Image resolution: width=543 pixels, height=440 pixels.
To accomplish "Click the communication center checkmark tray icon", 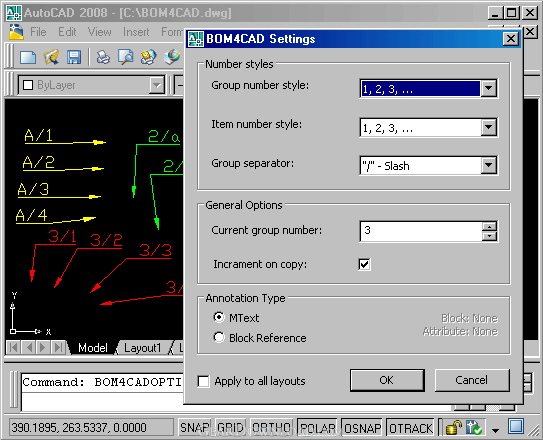I will [474, 427].
